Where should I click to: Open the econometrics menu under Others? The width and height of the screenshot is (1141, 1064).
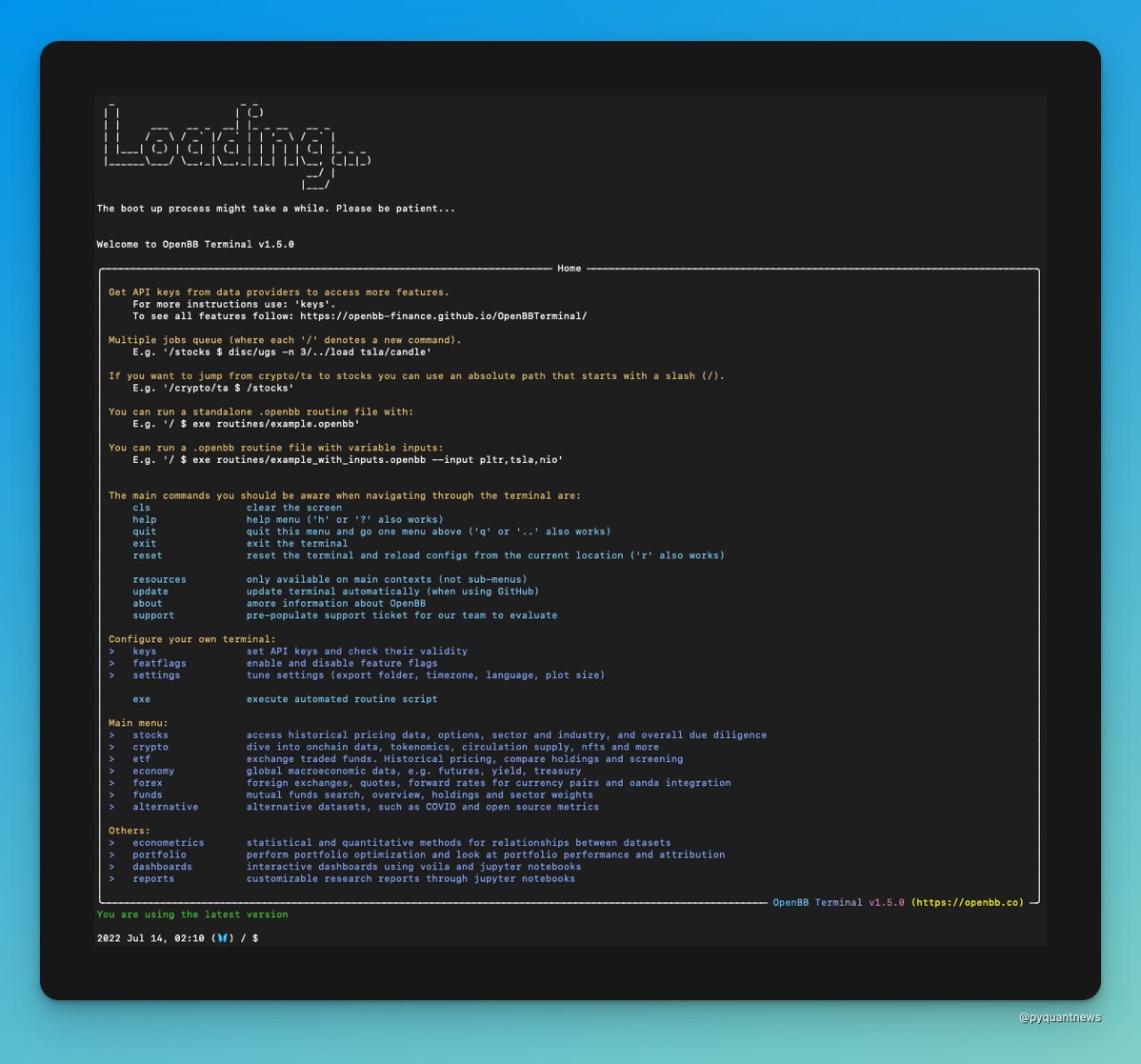coord(169,842)
